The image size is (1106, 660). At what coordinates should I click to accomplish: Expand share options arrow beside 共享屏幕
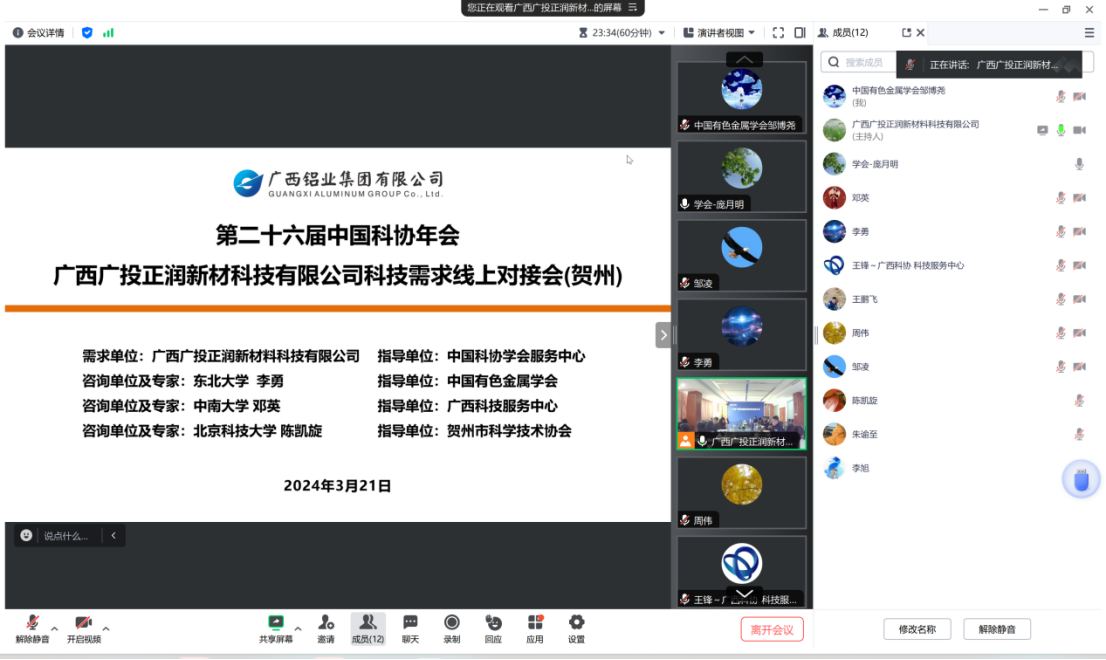tap(298, 628)
